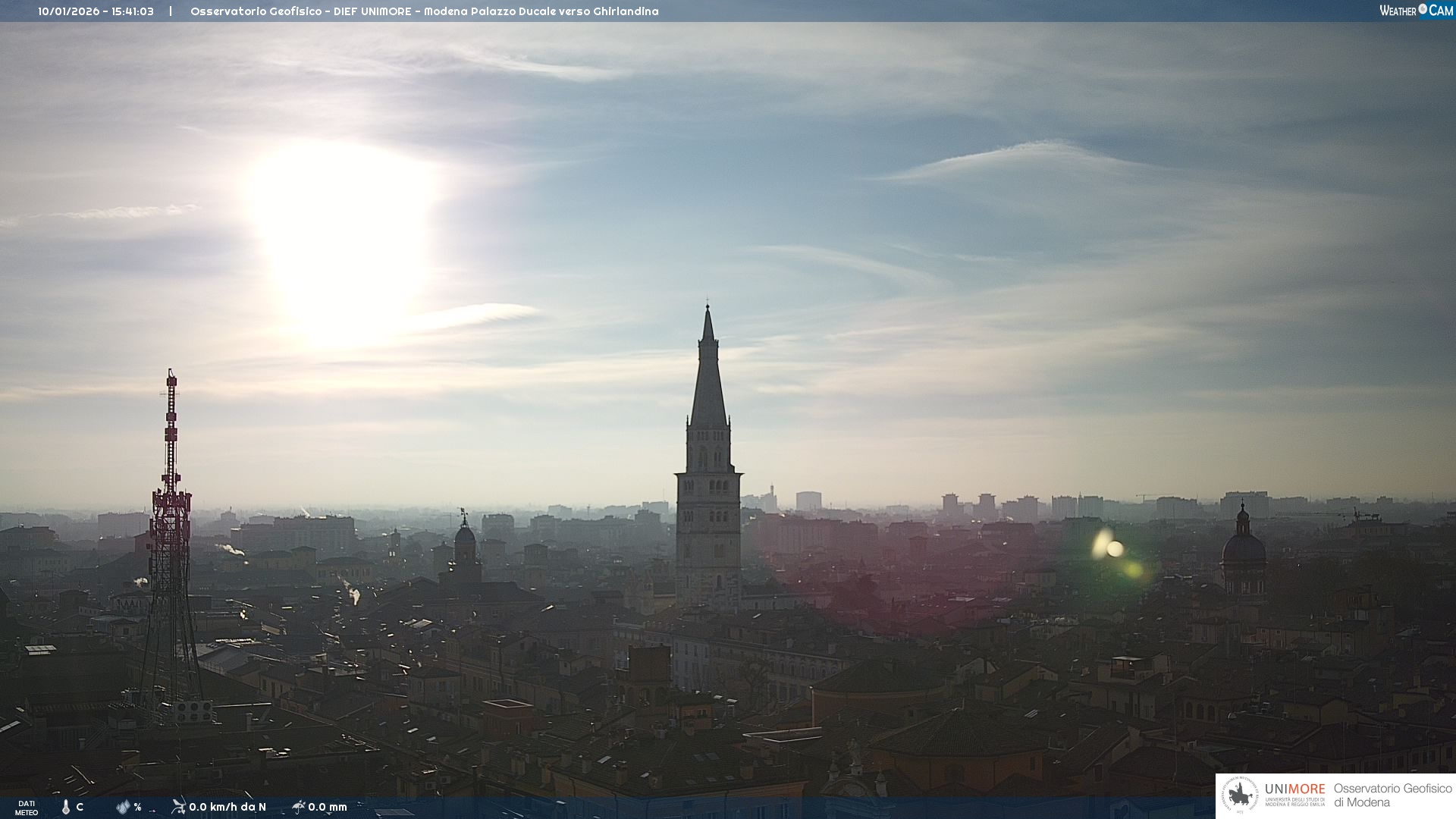Click the UNIMORE horseman seal emblem
The width and height of the screenshot is (1456, 819).
[x=1240, y=795]
